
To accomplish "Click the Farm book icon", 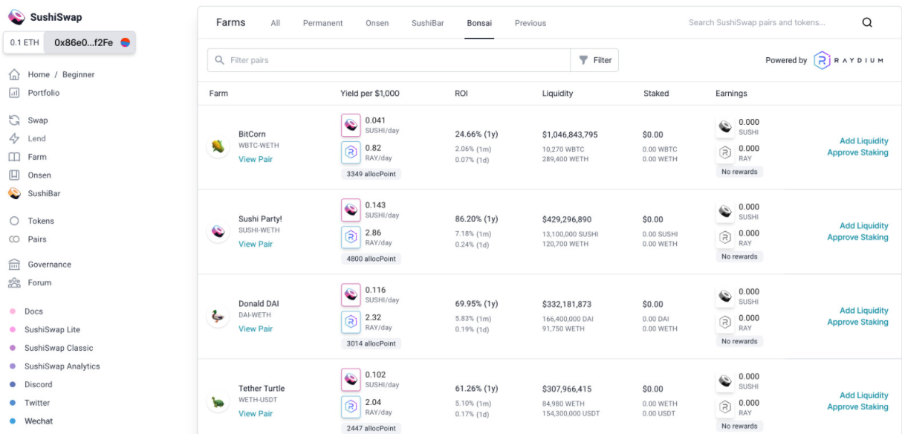I will pos(14,157).
